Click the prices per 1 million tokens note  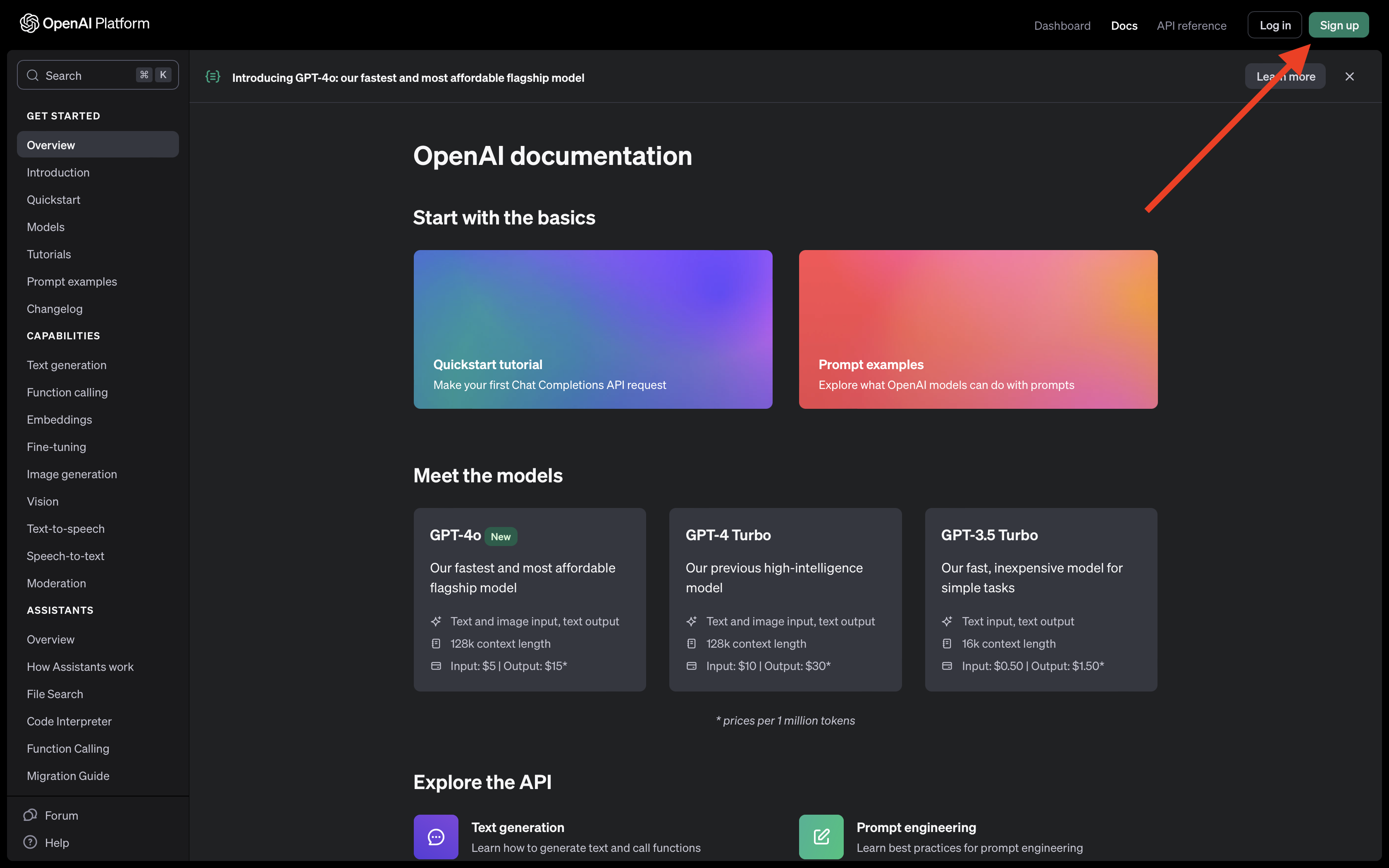[x=785, y=720]
